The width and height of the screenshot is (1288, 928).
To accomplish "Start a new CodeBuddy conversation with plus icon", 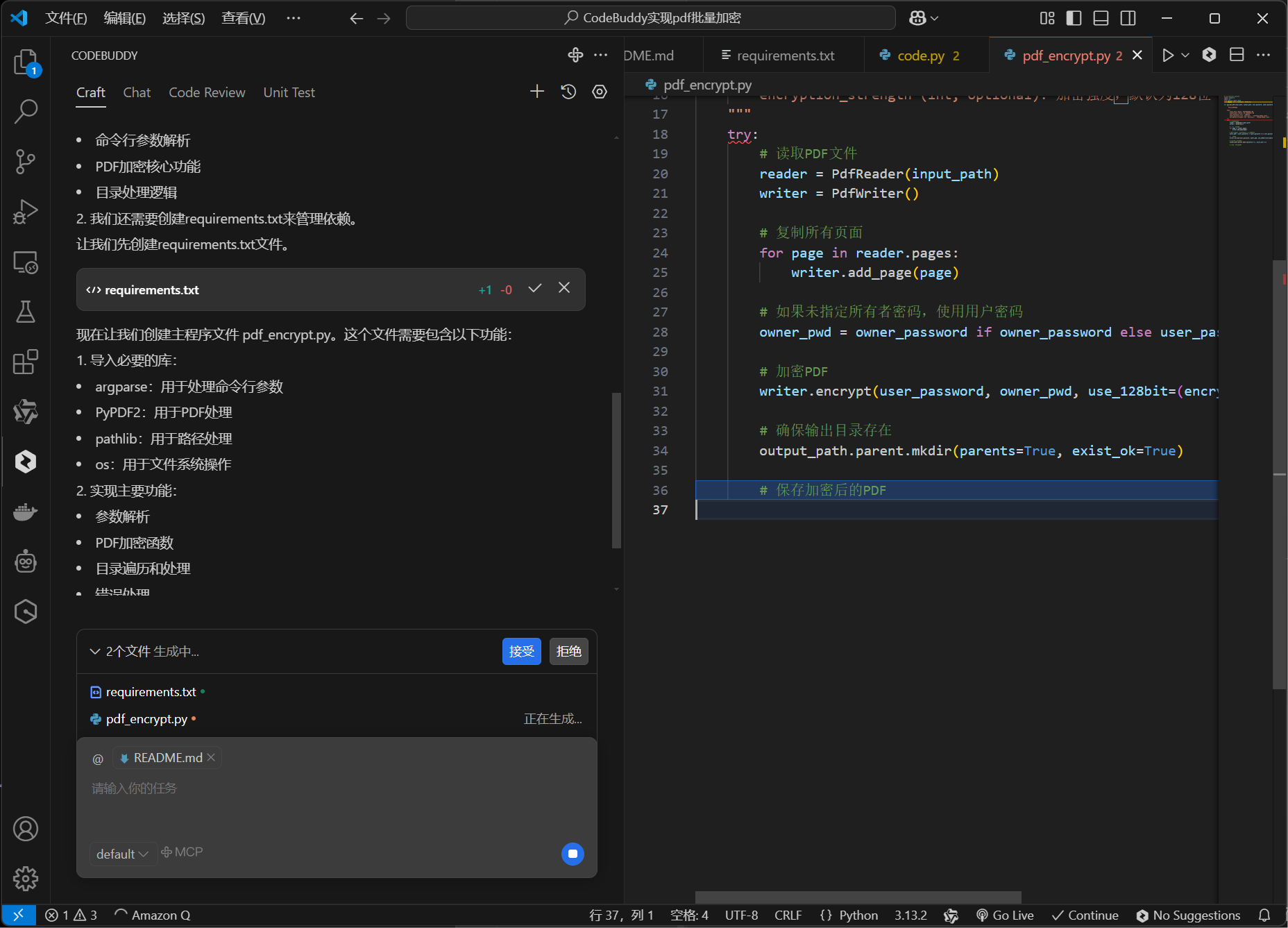I will tap(536, 91).
